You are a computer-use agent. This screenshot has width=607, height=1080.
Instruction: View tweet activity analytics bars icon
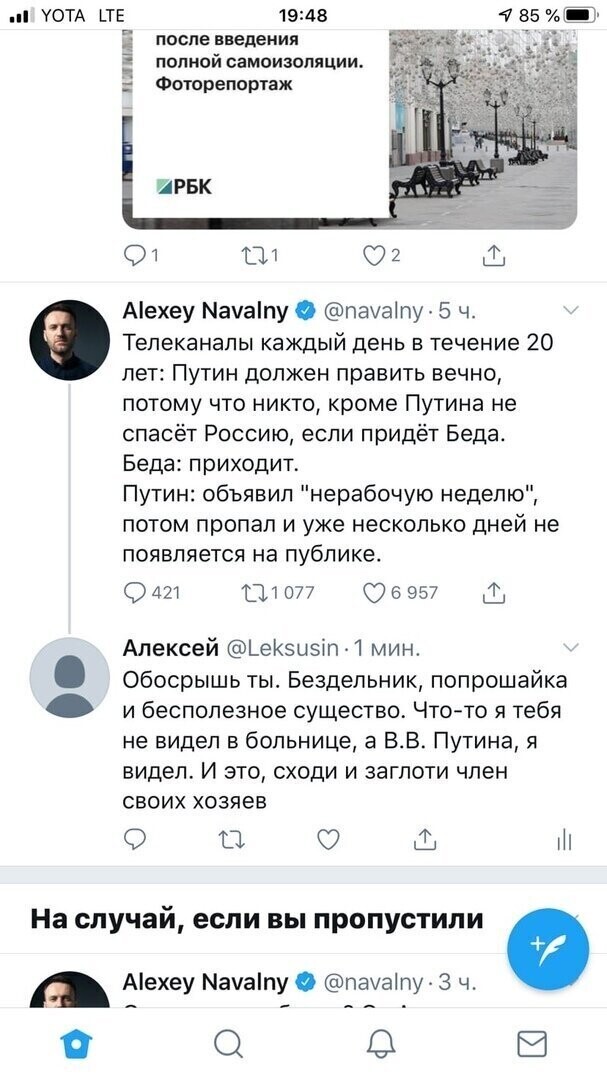pyautogui.click(x=564, y=840)
